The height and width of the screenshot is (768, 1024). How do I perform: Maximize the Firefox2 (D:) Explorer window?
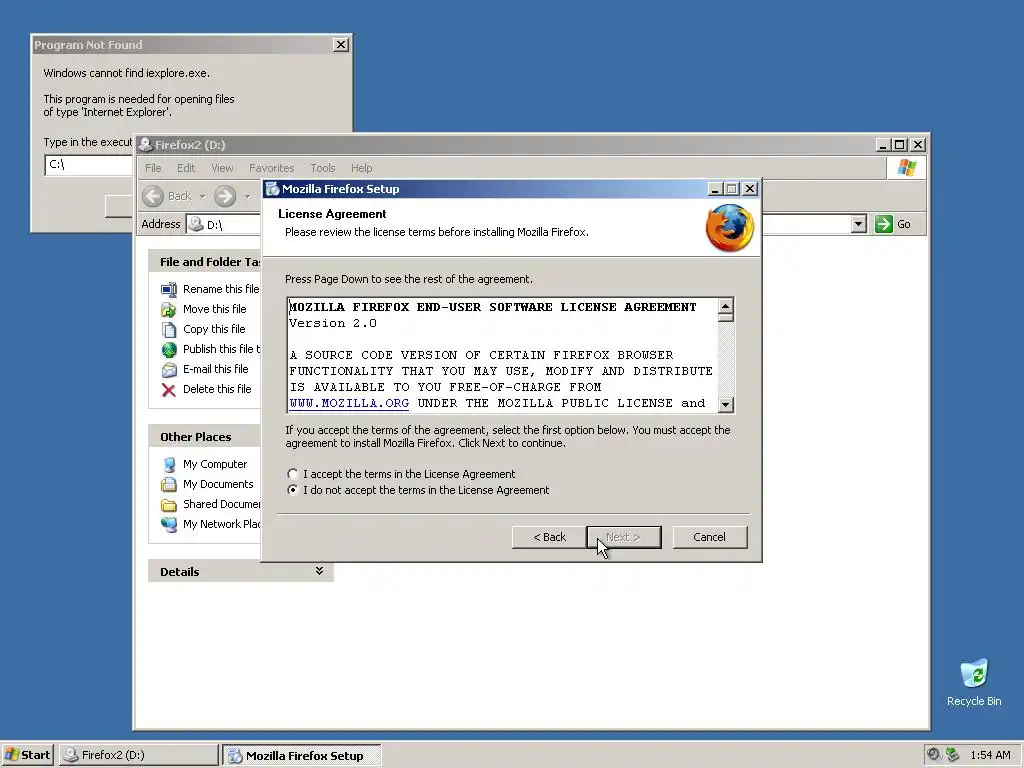click(900, 144)
